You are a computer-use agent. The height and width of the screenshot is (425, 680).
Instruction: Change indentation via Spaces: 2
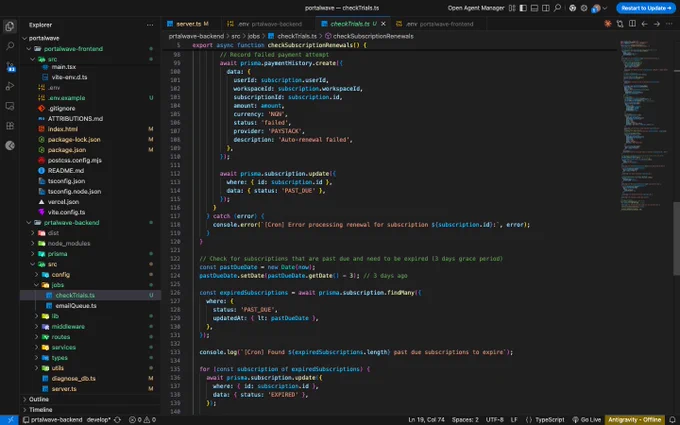coord(465,420)
